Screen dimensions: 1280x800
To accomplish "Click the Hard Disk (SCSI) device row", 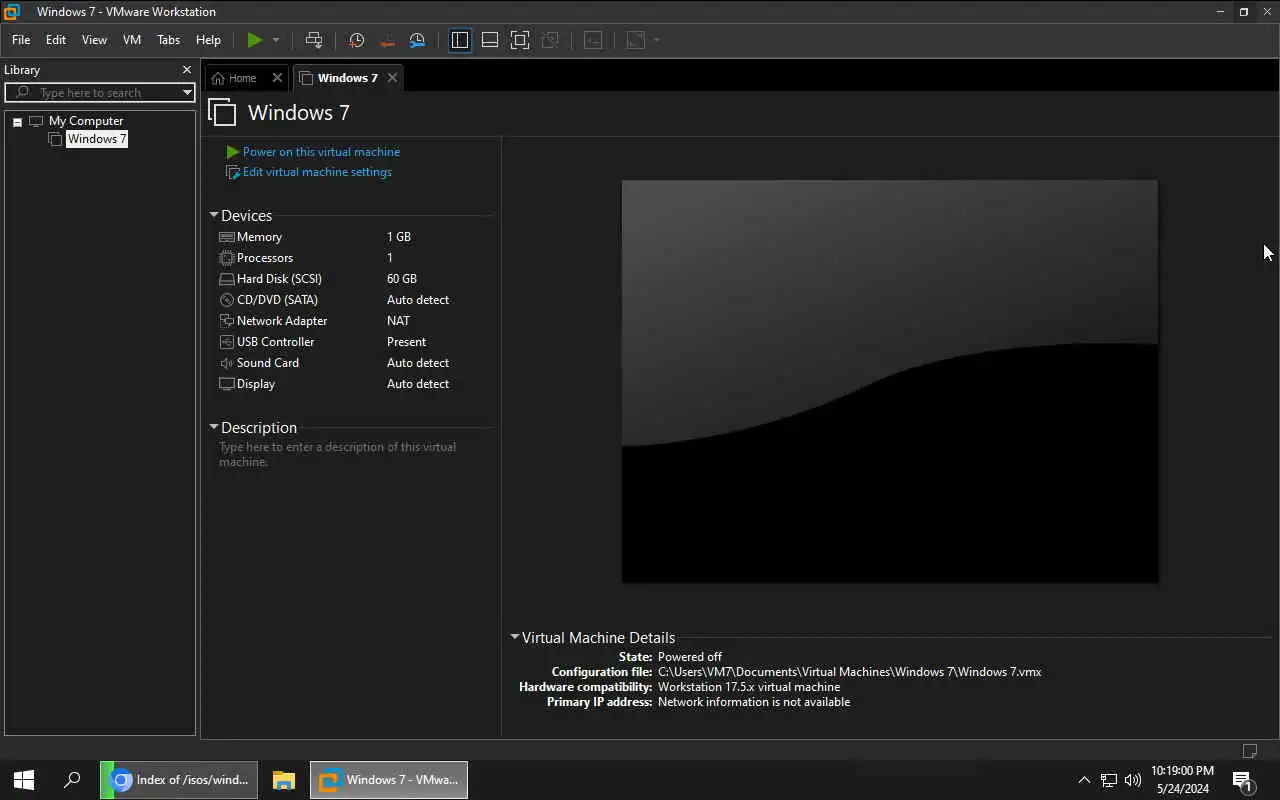I will point(354,279).
